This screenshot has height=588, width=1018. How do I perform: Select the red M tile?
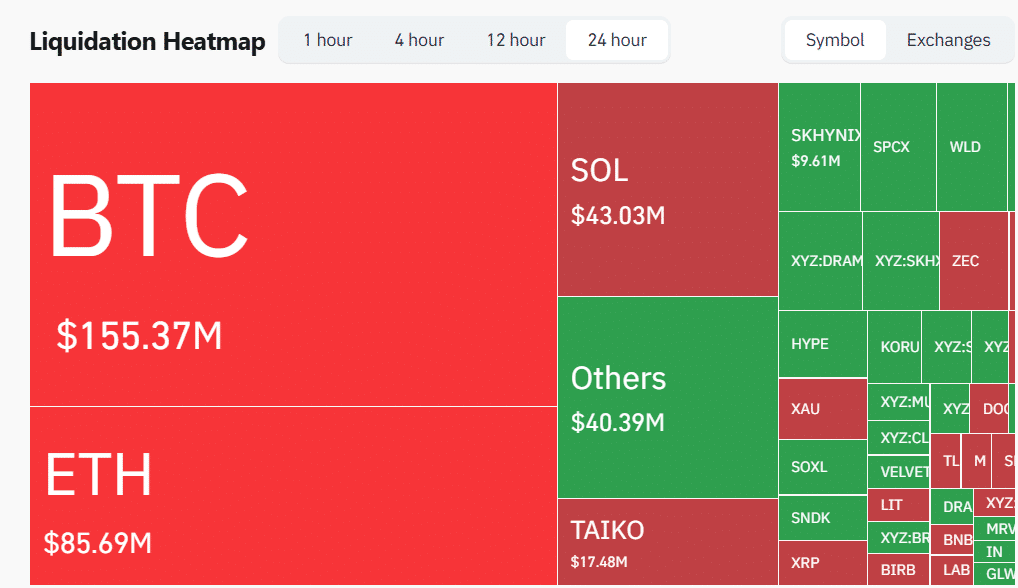(976, 461)
